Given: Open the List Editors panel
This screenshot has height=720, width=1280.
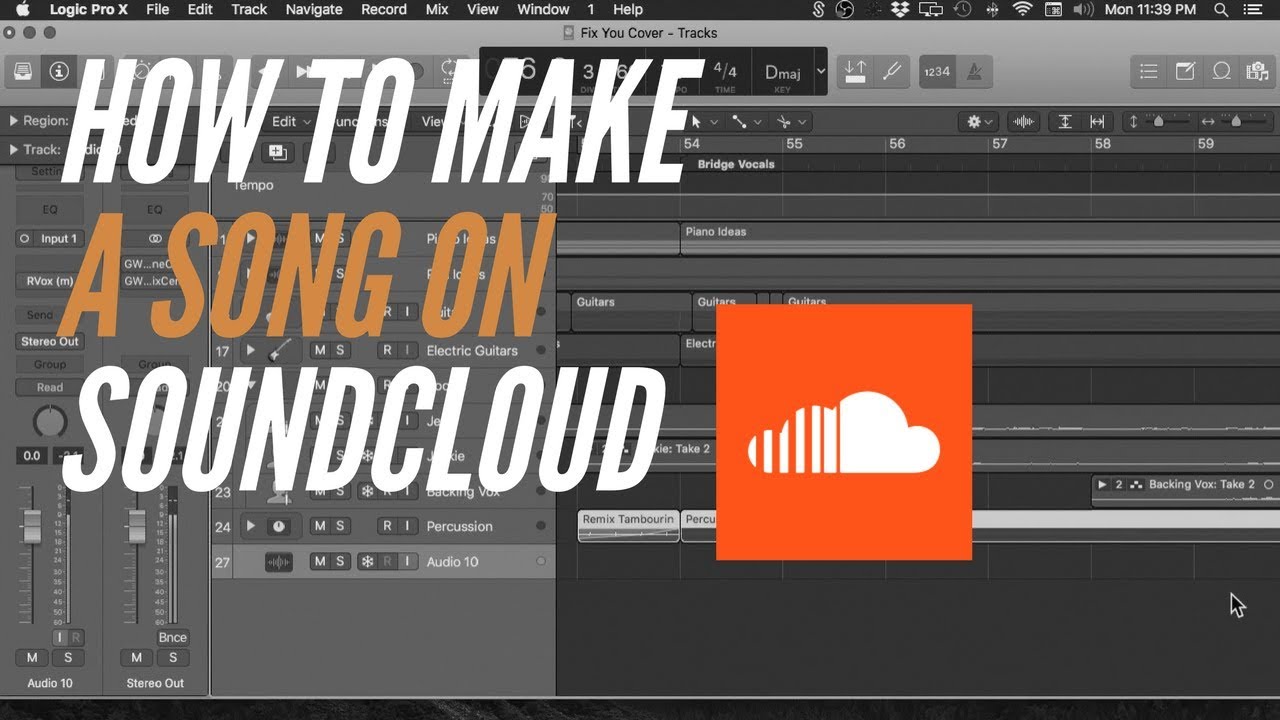Looking at the screenshot, I should click(1147, 71).
